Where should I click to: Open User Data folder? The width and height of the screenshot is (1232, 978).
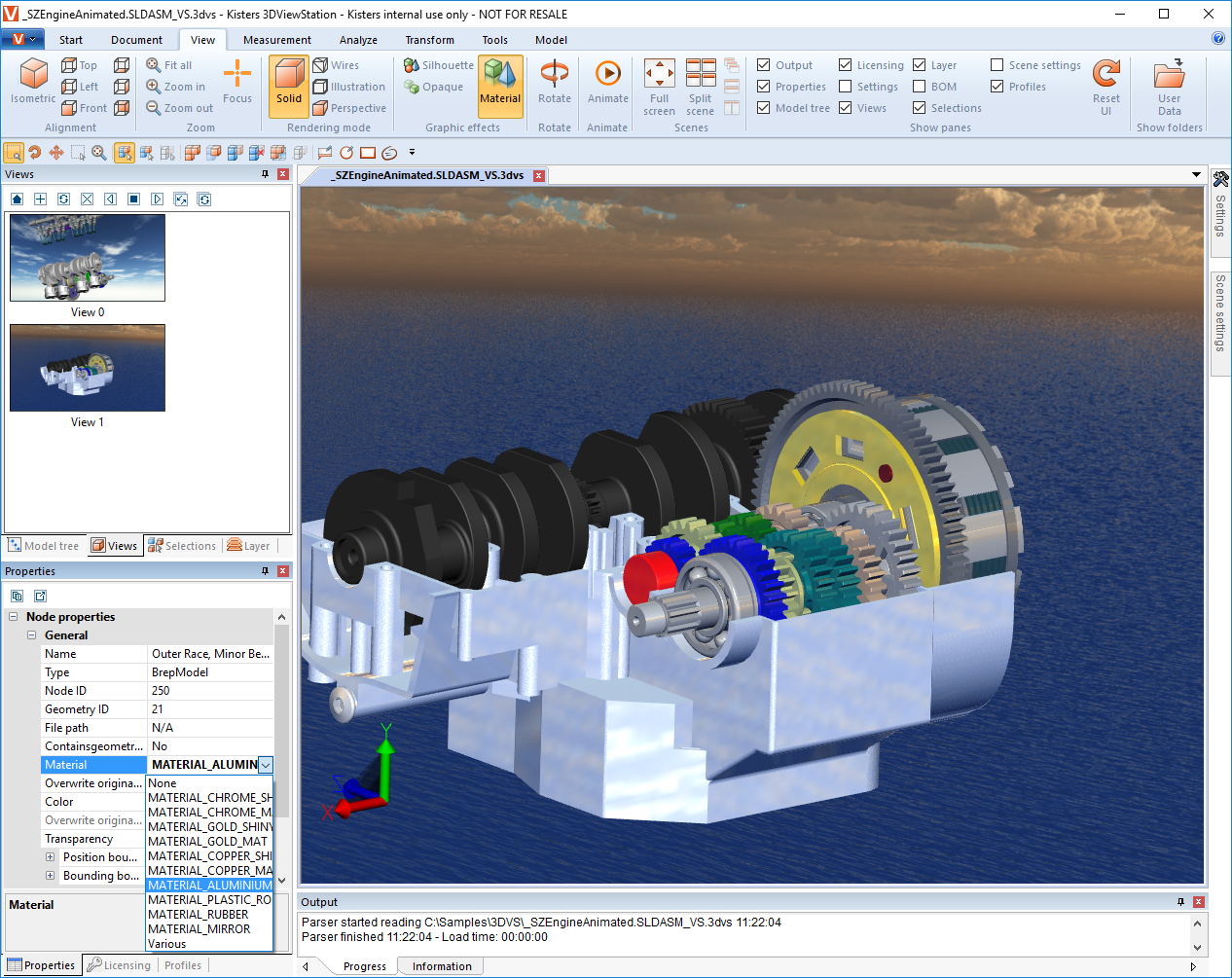(1169, 88)
